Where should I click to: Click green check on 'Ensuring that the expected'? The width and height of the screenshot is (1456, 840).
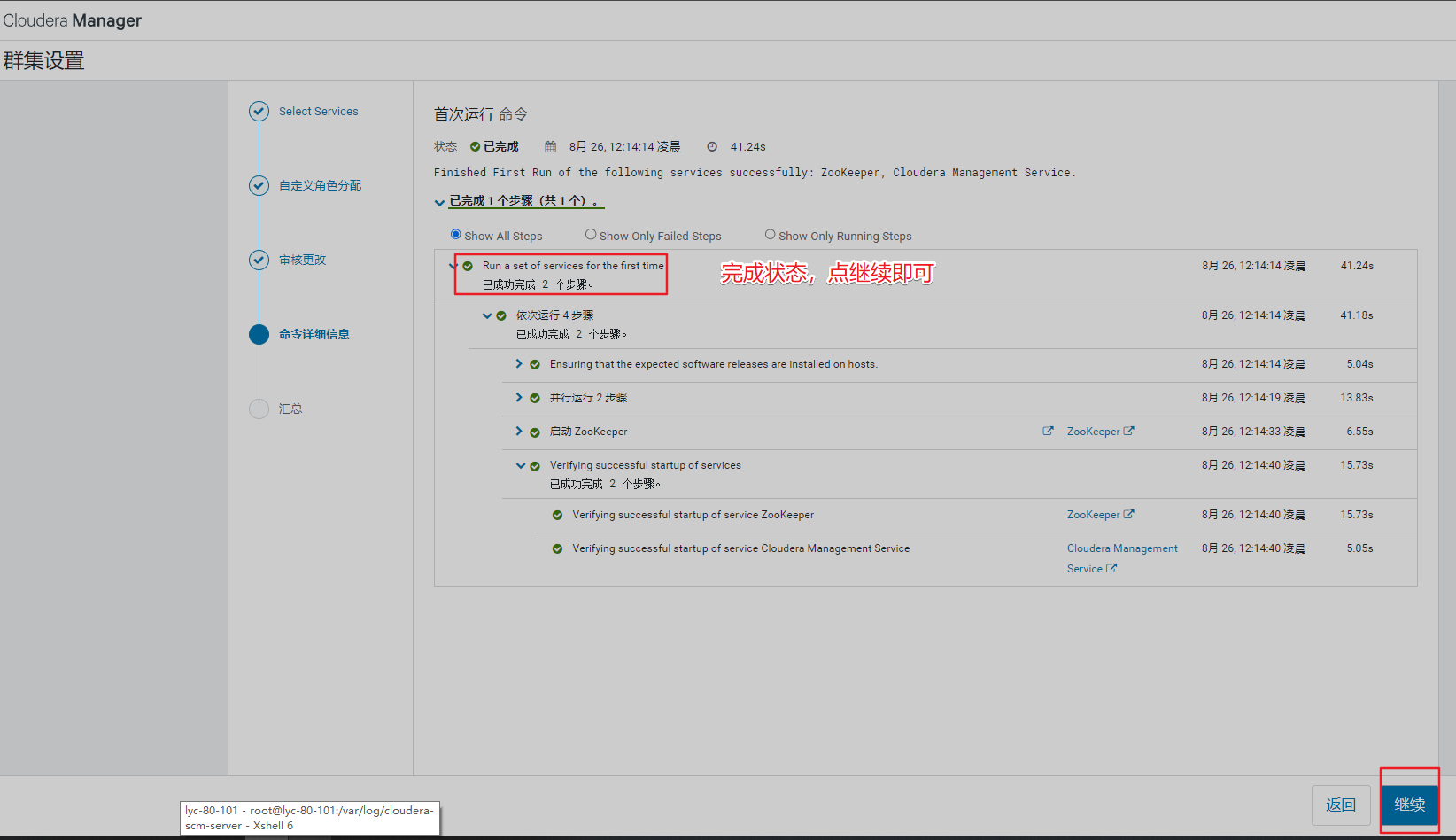pyautogui.click(x=535, y=364)
